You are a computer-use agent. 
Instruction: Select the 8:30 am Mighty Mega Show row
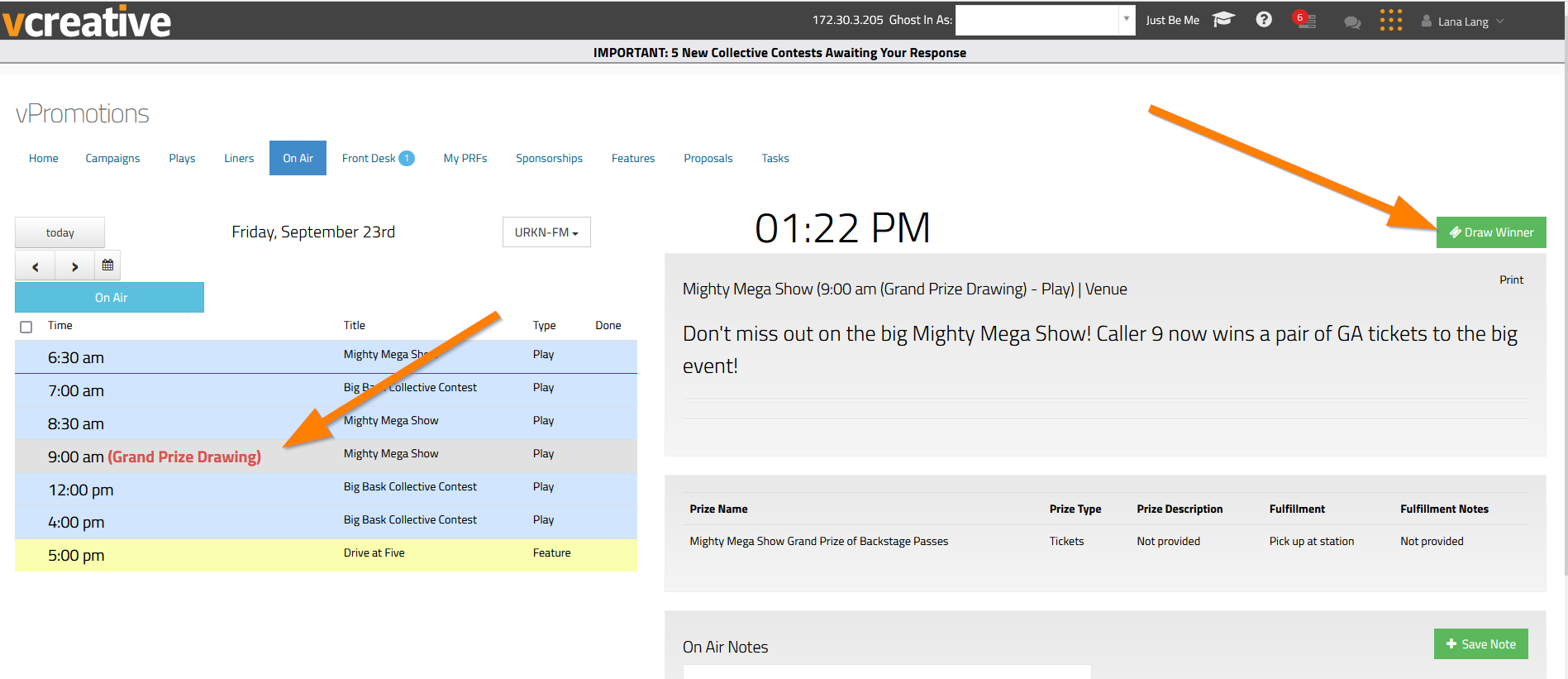[x=326, y=423]
